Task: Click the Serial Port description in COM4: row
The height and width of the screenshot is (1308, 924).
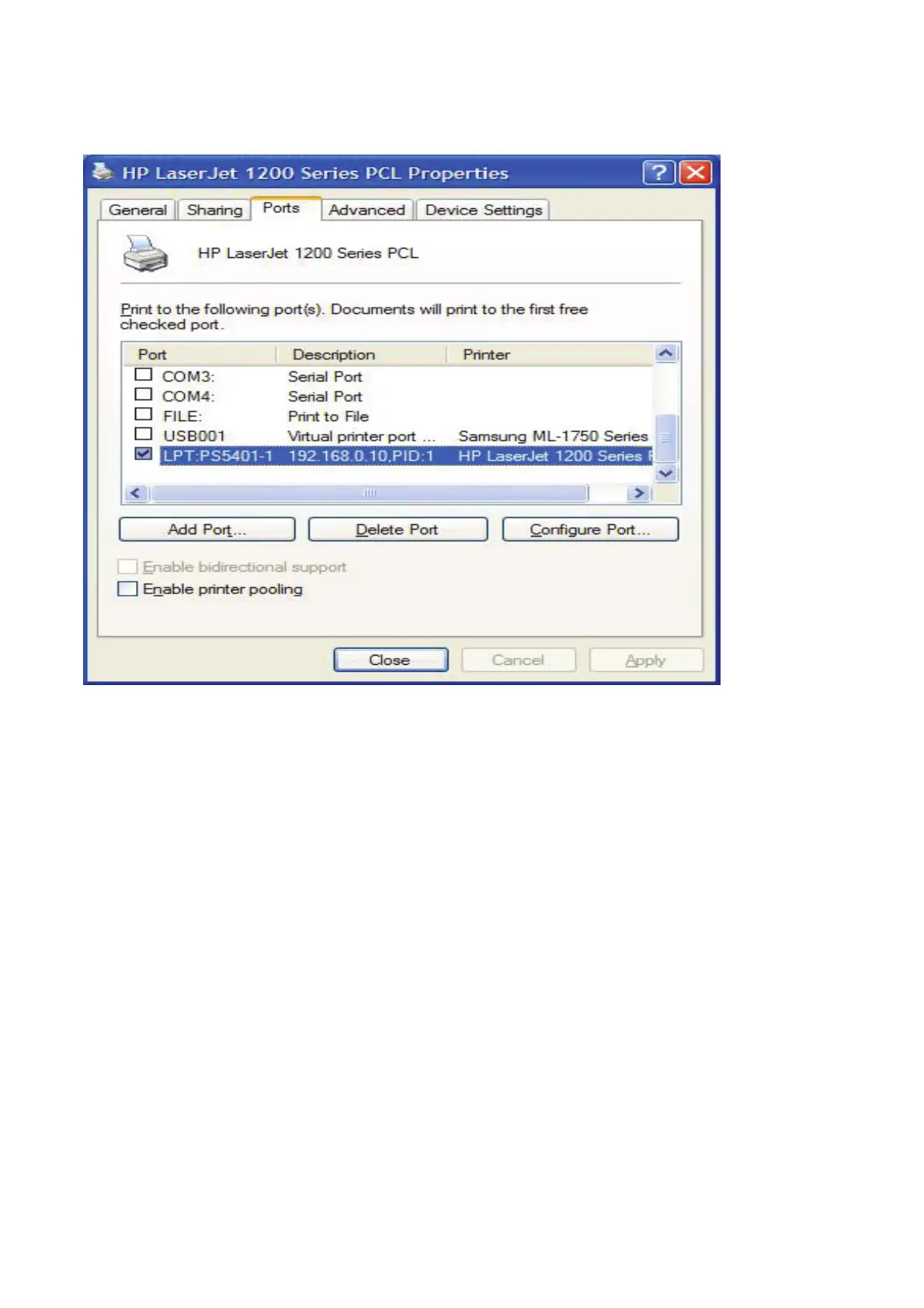Action: (325, 396)
